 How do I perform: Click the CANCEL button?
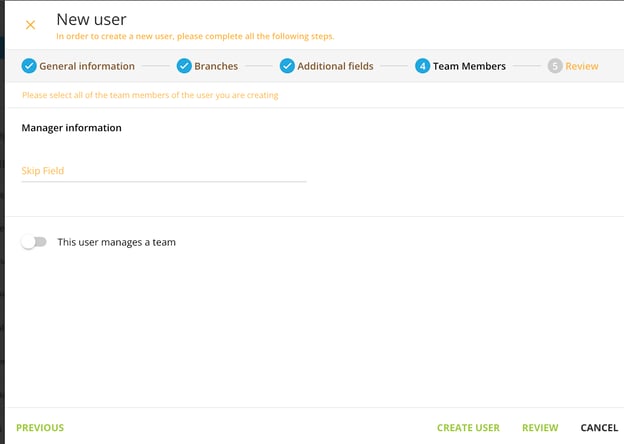click(599, 428)
